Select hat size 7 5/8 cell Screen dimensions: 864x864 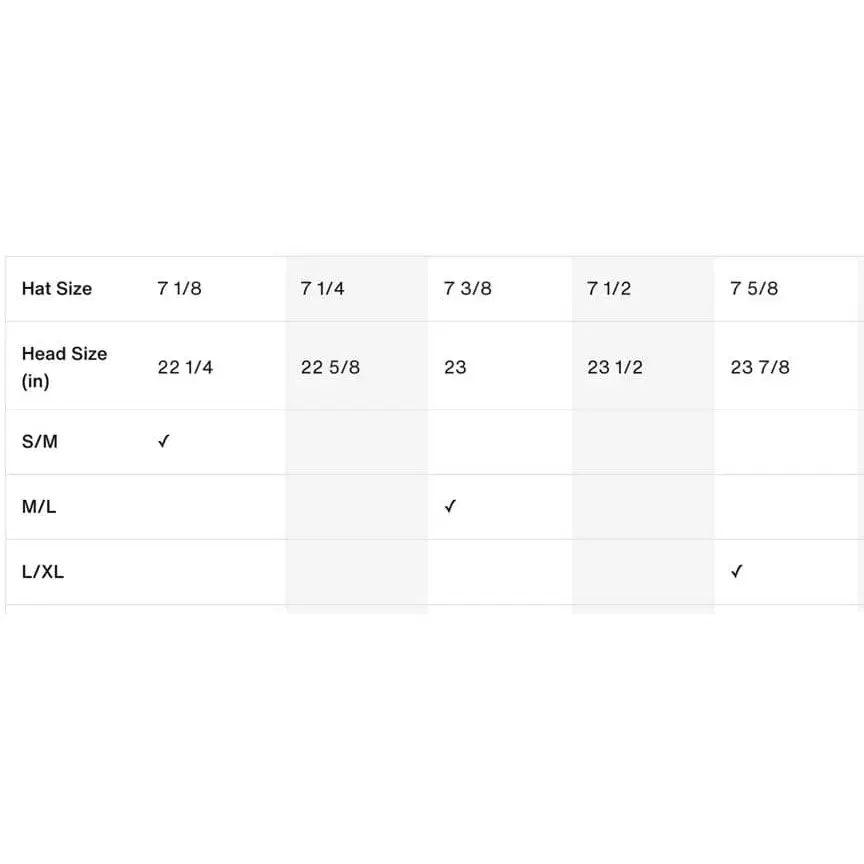click(x=754, y=288)
